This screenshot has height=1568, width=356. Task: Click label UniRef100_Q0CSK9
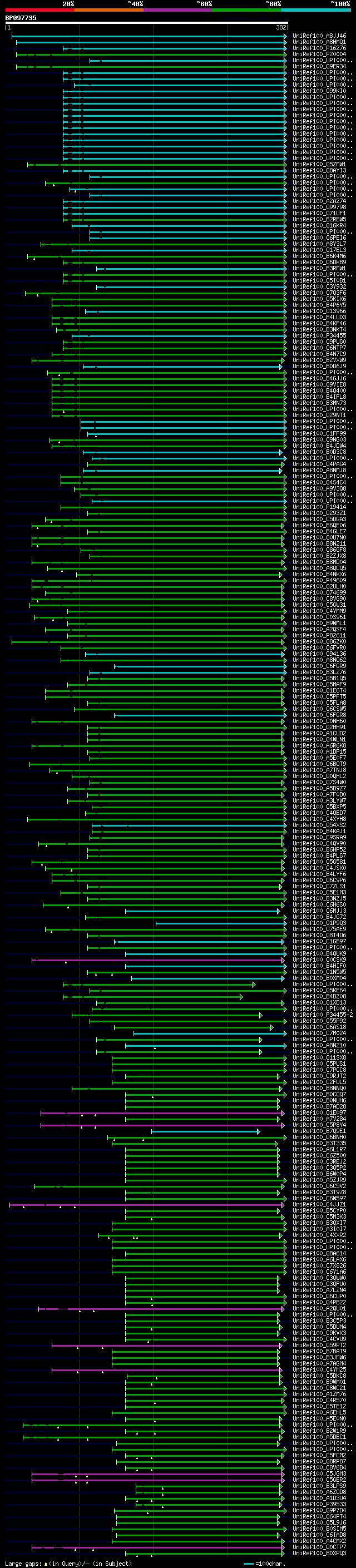319,960
